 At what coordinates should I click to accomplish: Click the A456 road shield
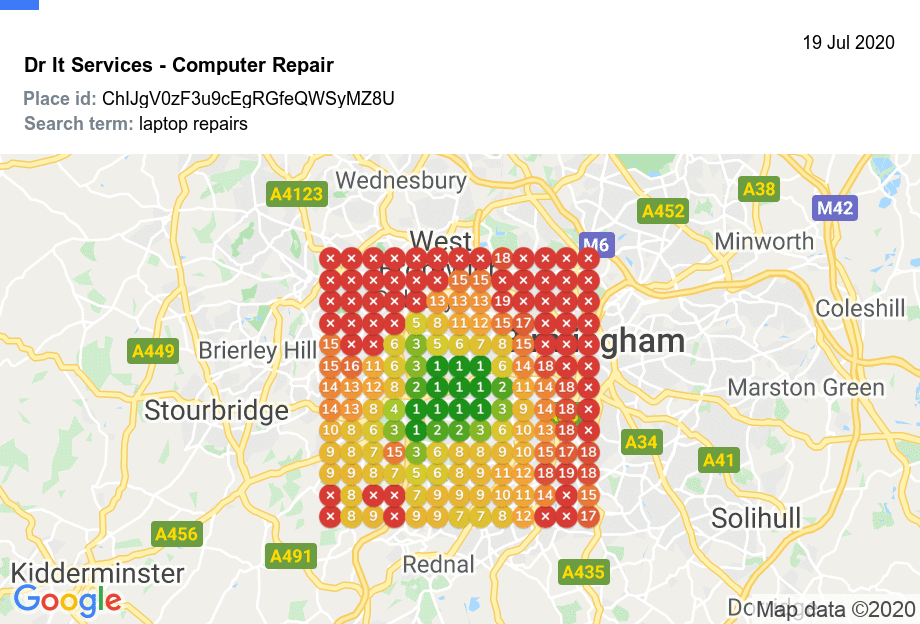pyautogui.click(x=176, y=534)
